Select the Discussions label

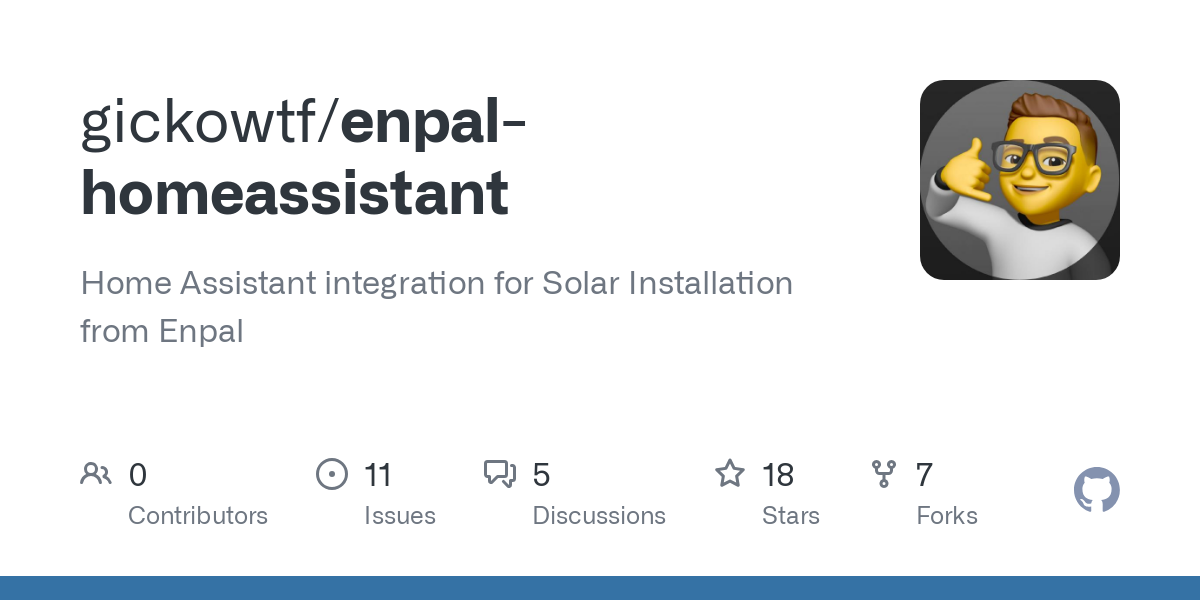[x=599, y=516]
